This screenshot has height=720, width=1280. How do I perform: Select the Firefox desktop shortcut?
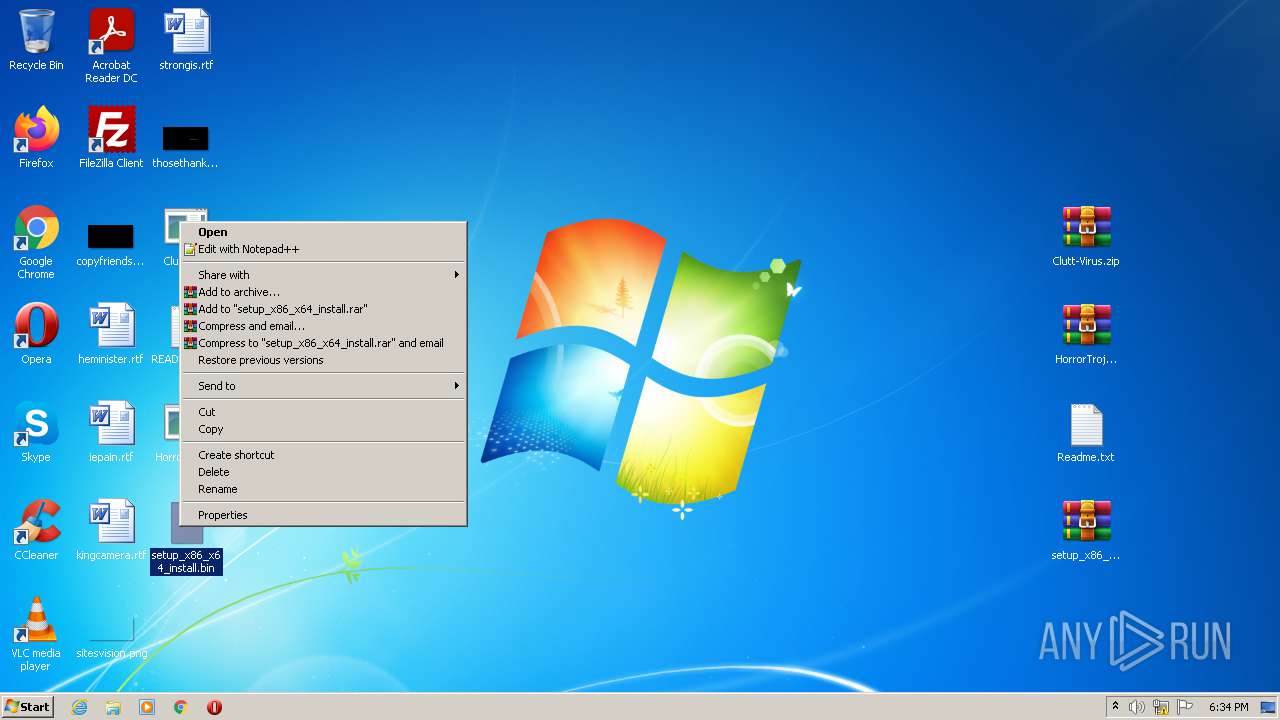pyautogui.click(x=36, y=138)
